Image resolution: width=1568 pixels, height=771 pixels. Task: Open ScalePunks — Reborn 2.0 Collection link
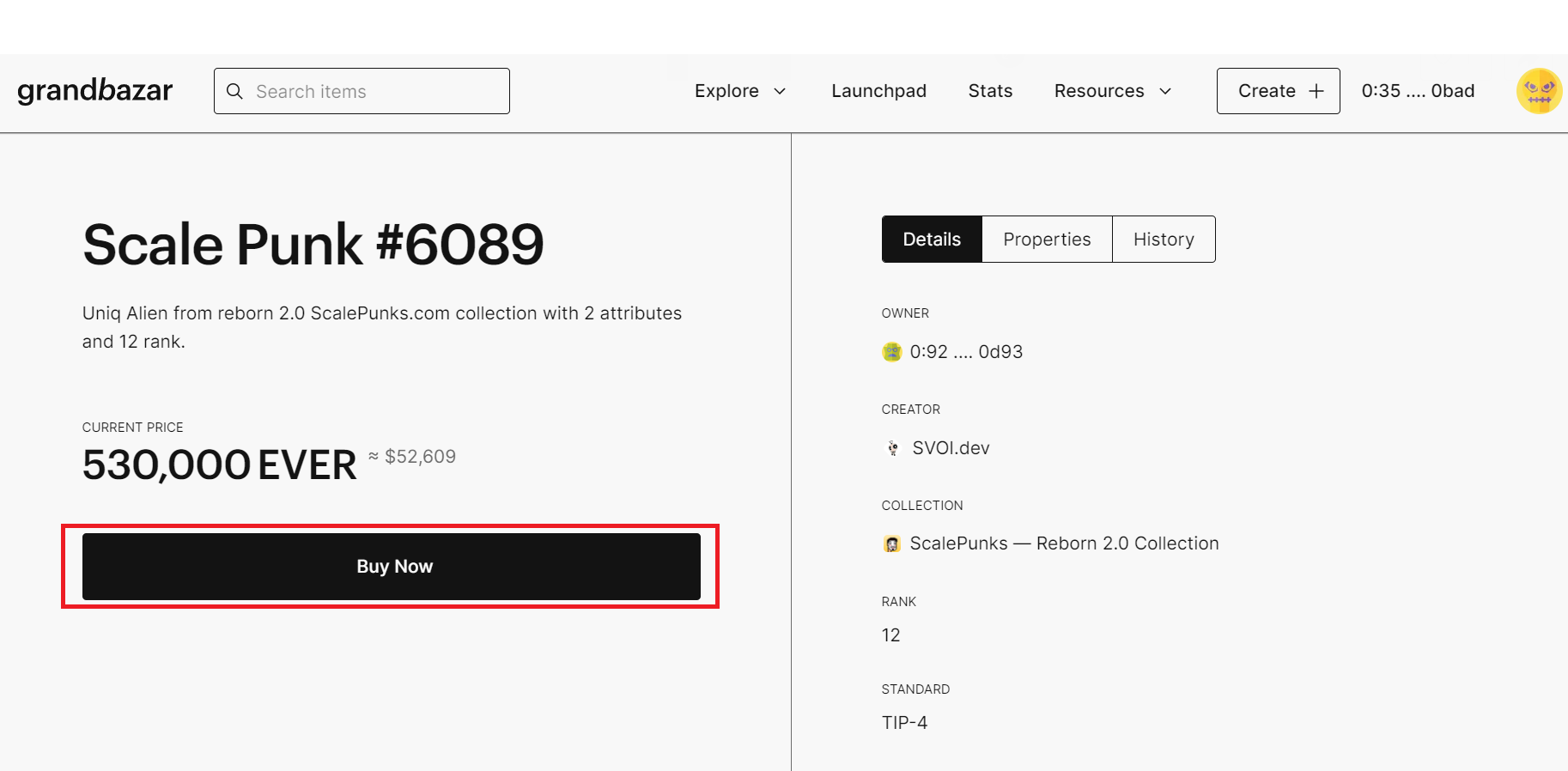(1064, 543)
